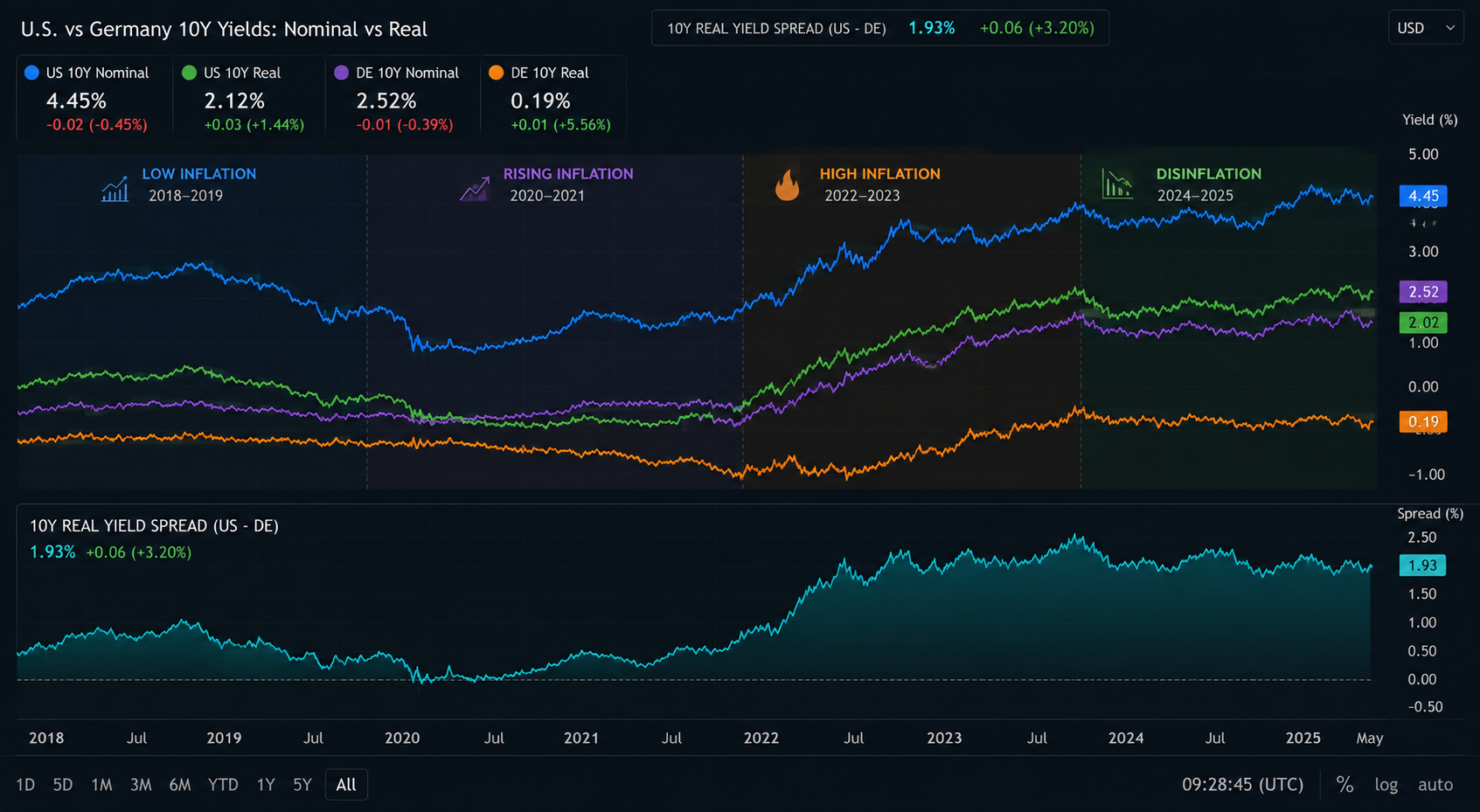Viewport: 1480px width, 812px height.
Task: Select the 5Y time range
Action: pos(302,785)
